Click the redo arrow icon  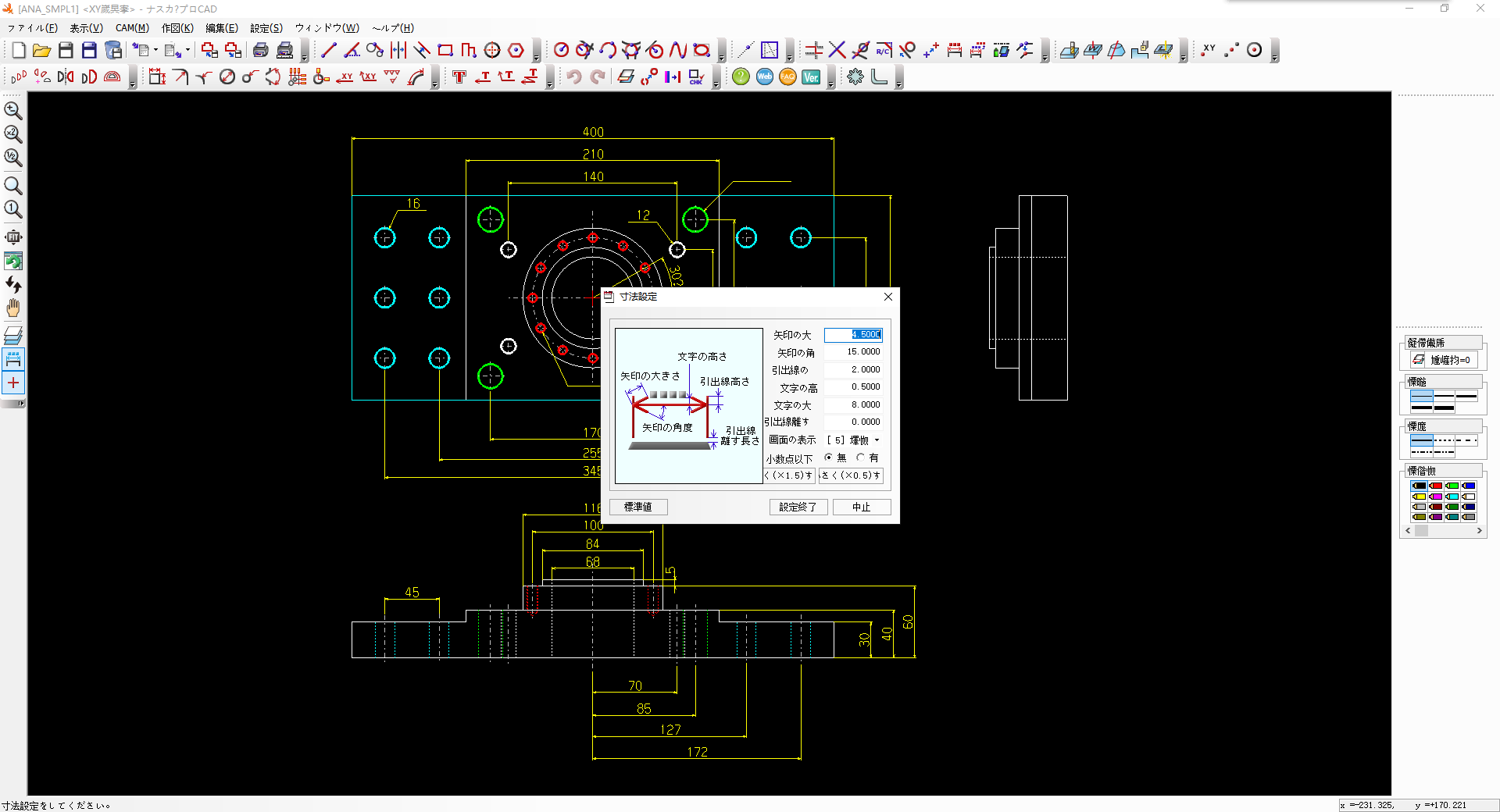pyautogui.click(x=598, y=77)
